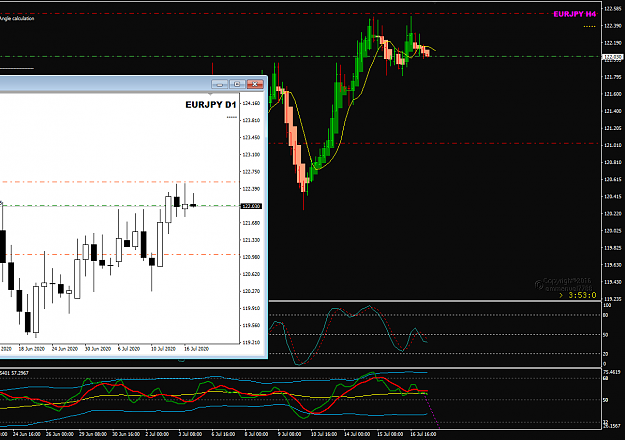Image resolution: width=625 pixels, height=440 pixels.
Task: Click the 100 level on stochastic scale
Action: pos(607,305)
